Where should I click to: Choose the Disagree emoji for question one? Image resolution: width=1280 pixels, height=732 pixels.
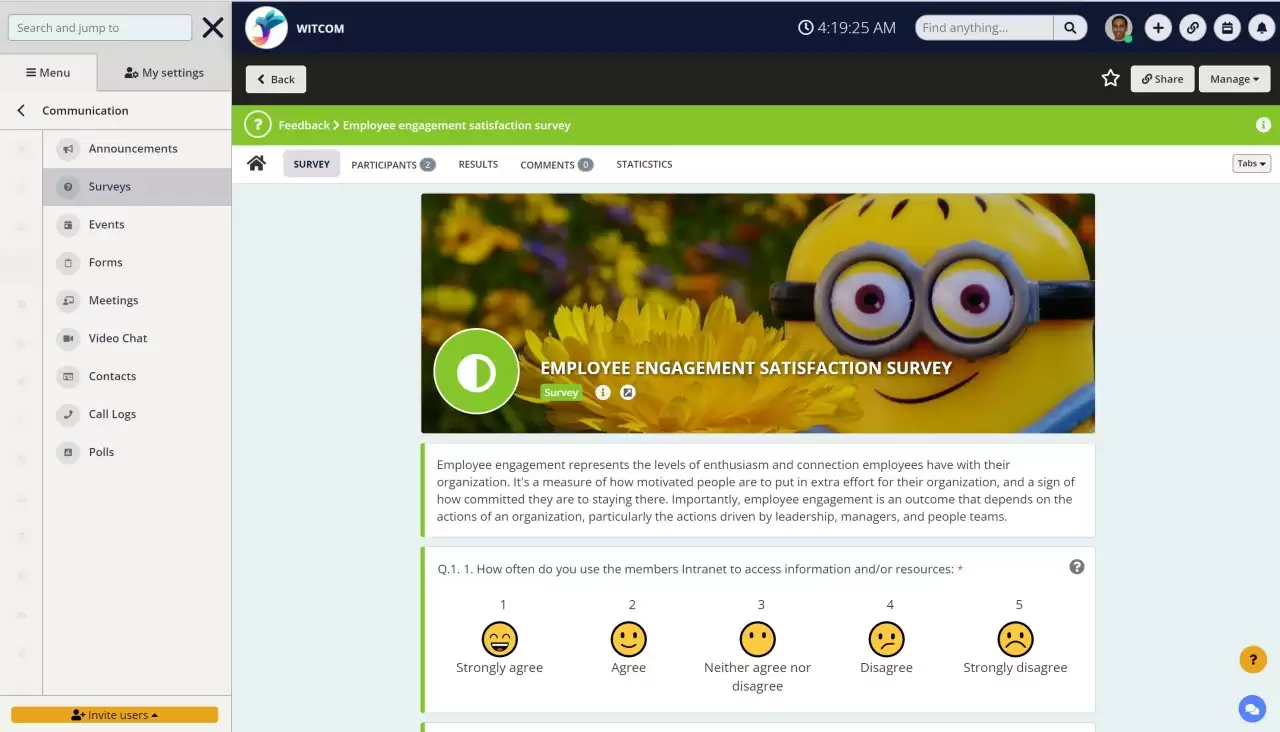(x=887, y=640)
